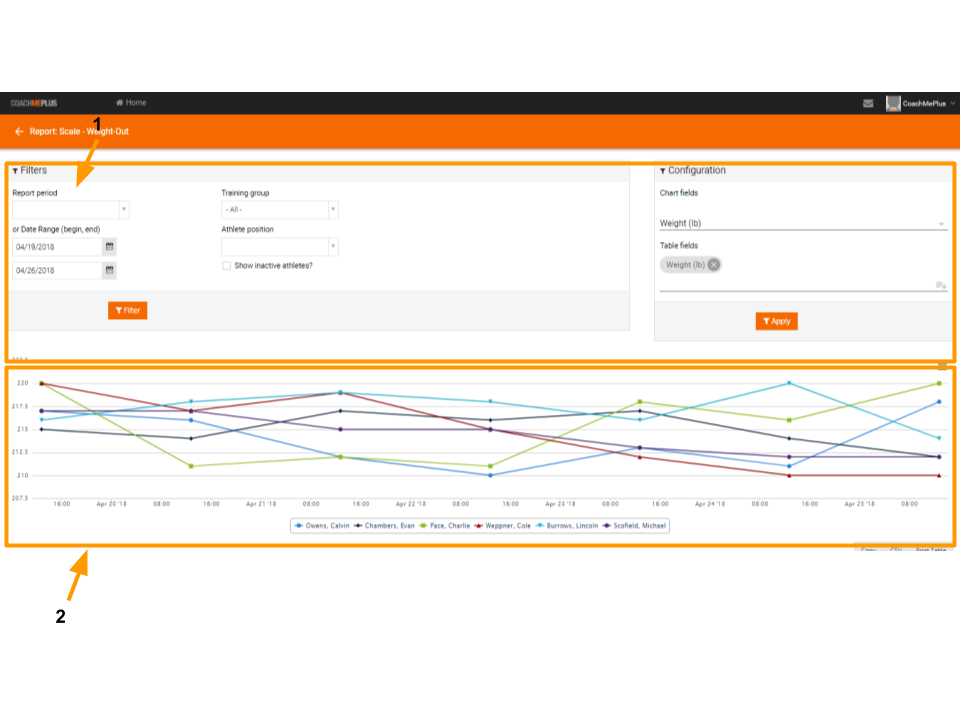Toggle Weppner, Cole series in legend
The height and width of the screenshot is (720, 960).
click(x=503, y=525)
